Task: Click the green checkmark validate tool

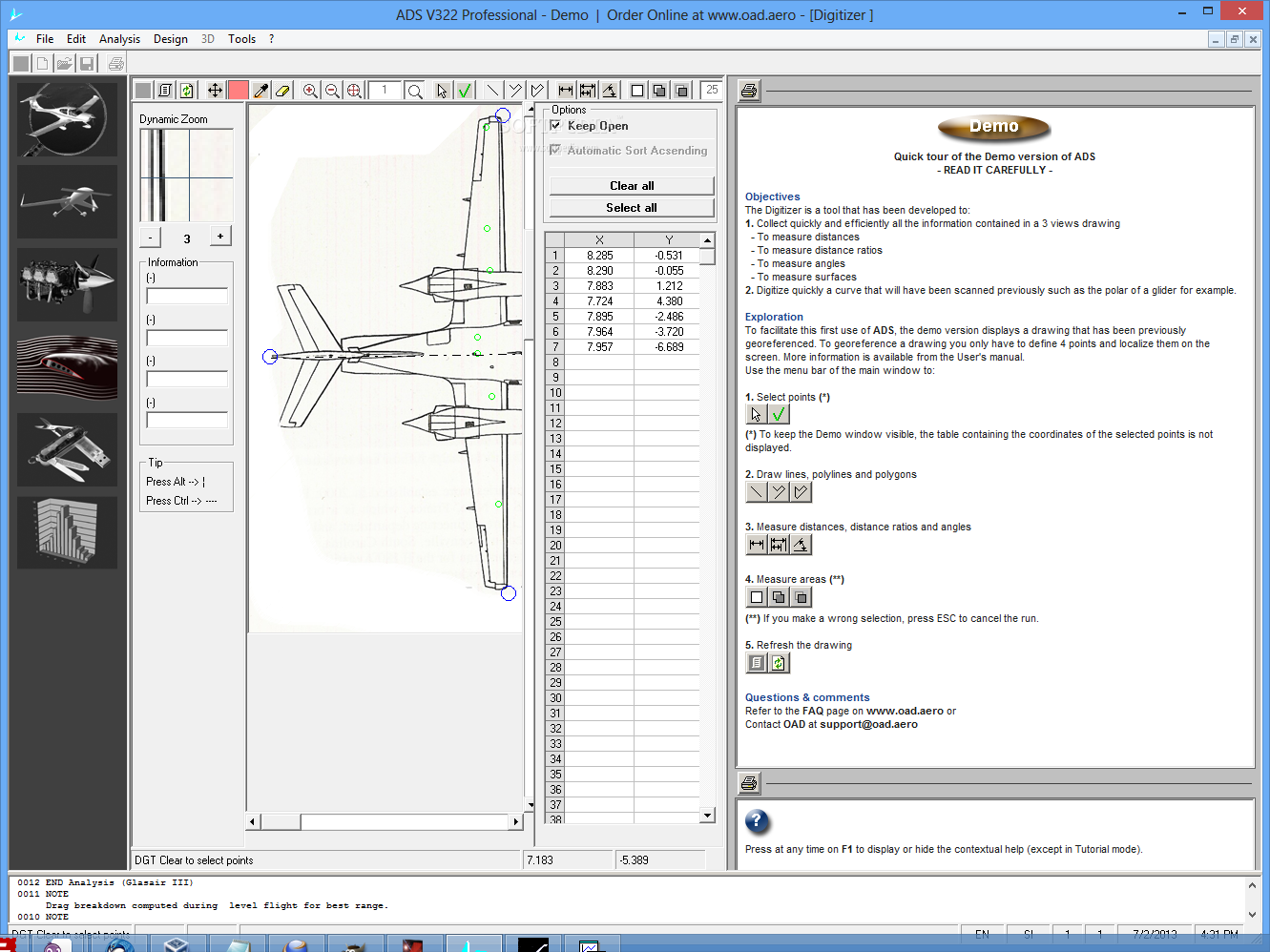Action: click(x=465, y=91)
